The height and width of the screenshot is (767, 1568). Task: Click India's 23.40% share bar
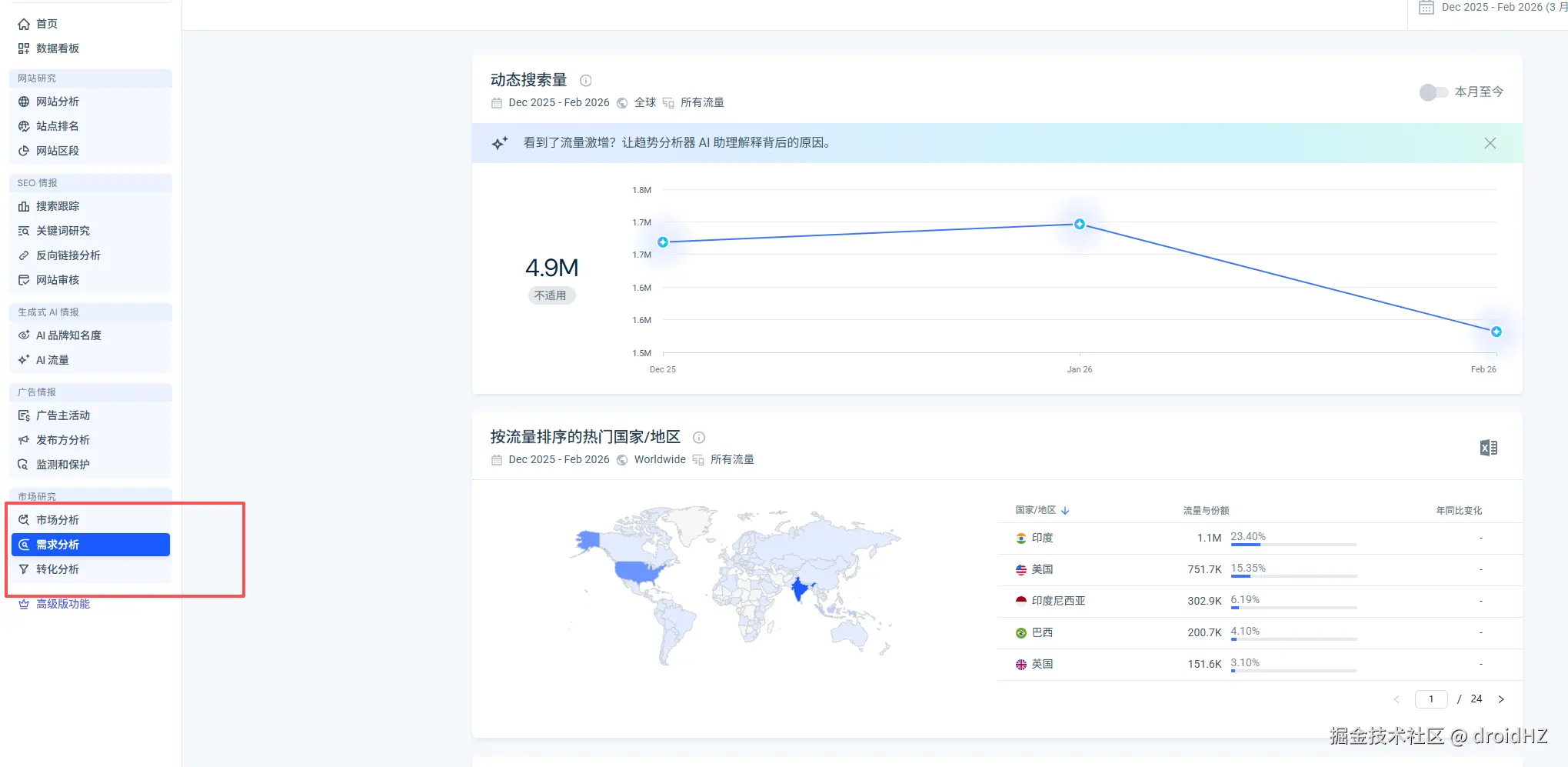click(1293, 545)
